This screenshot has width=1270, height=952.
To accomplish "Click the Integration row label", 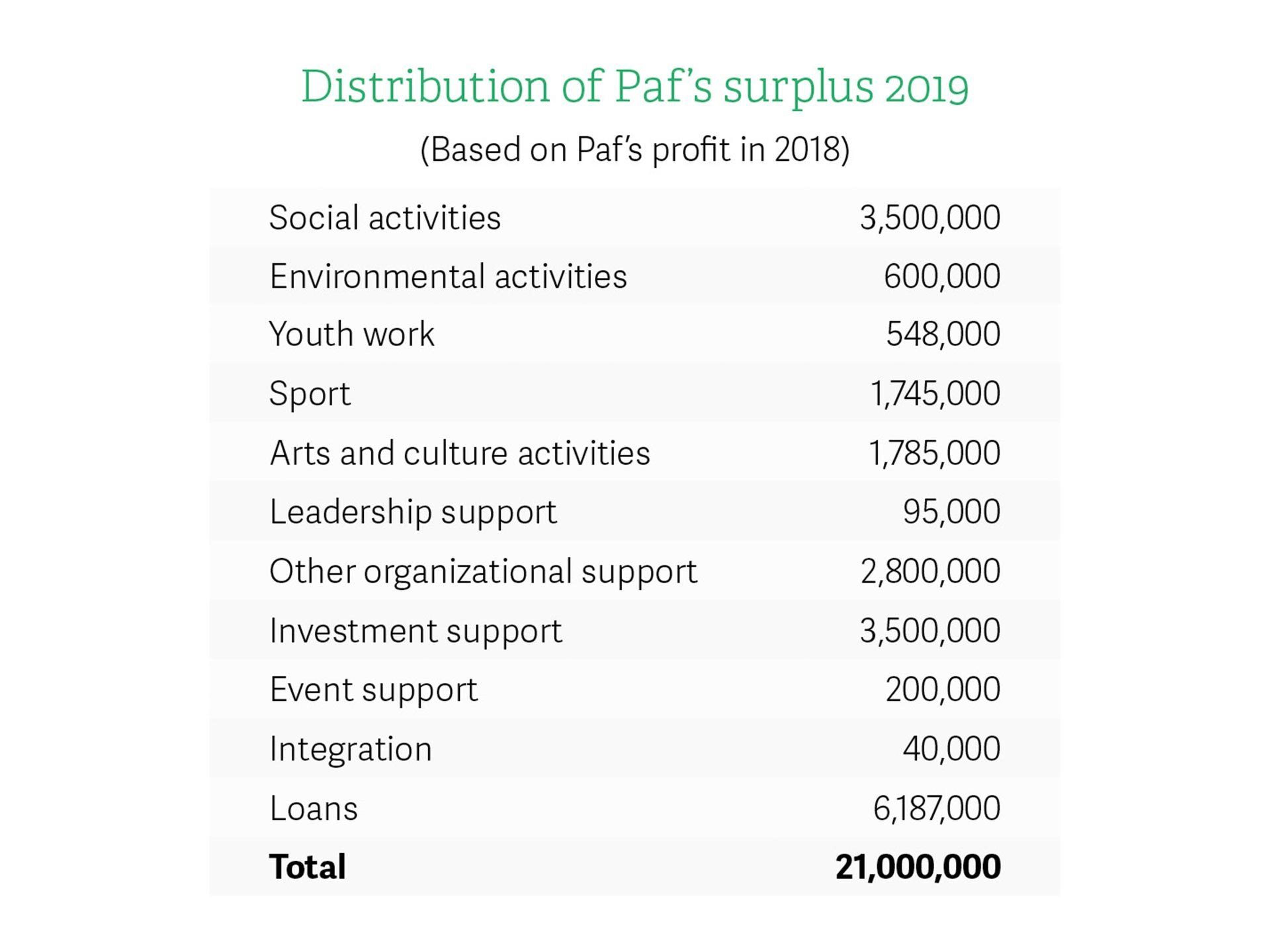I will pyautogui.click(x=350, y=750).
